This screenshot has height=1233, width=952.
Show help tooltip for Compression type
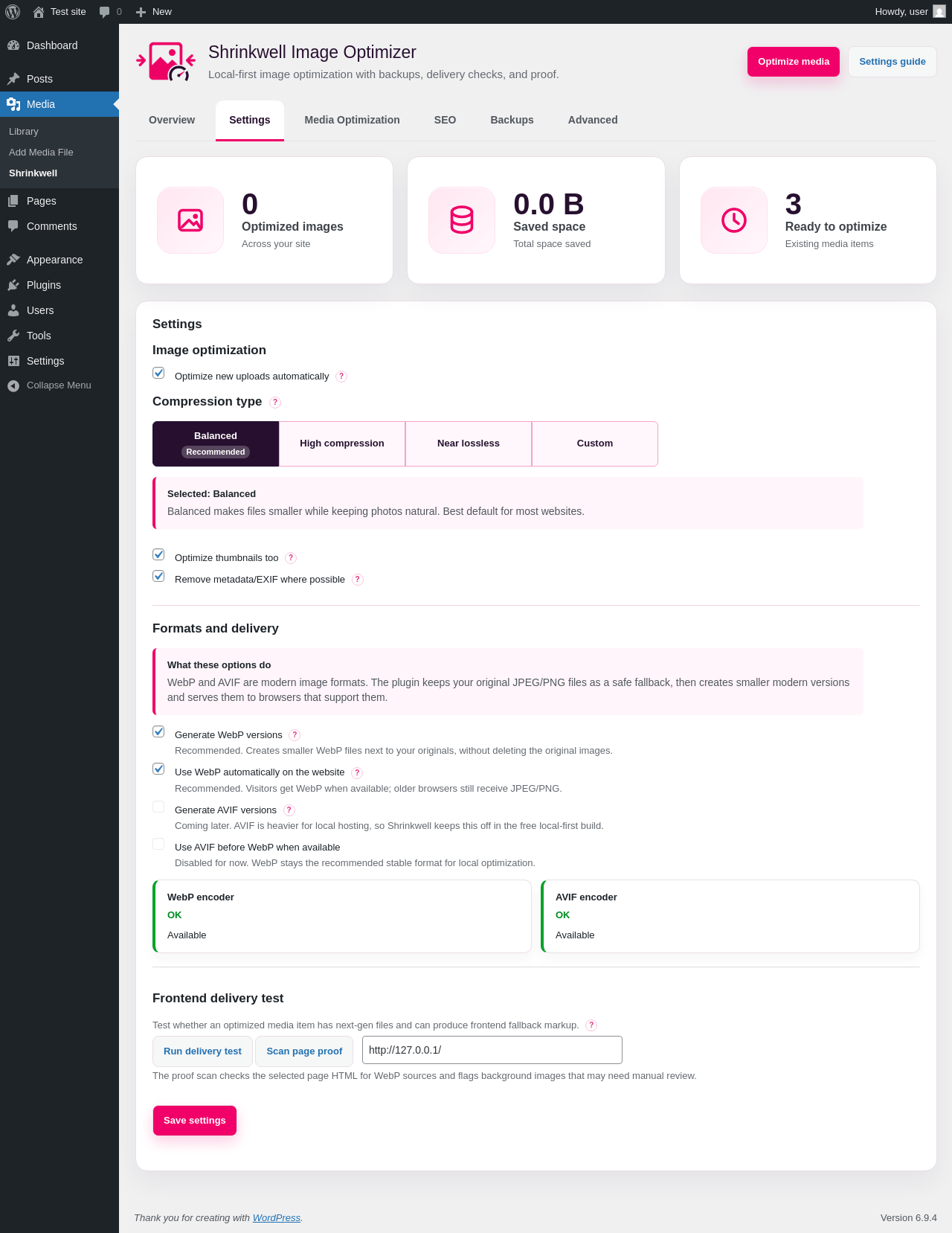(x=275, y=402)
